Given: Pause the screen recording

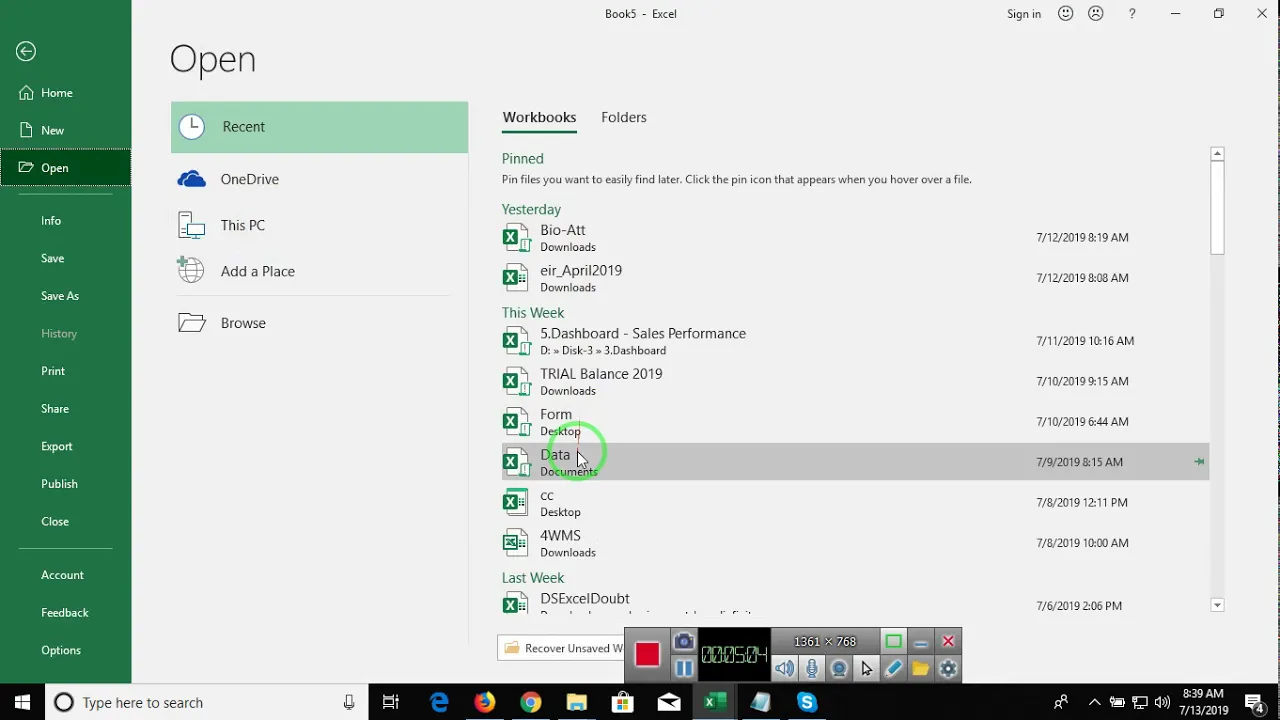Looking at the screenshot, I should tap(684, 667).
